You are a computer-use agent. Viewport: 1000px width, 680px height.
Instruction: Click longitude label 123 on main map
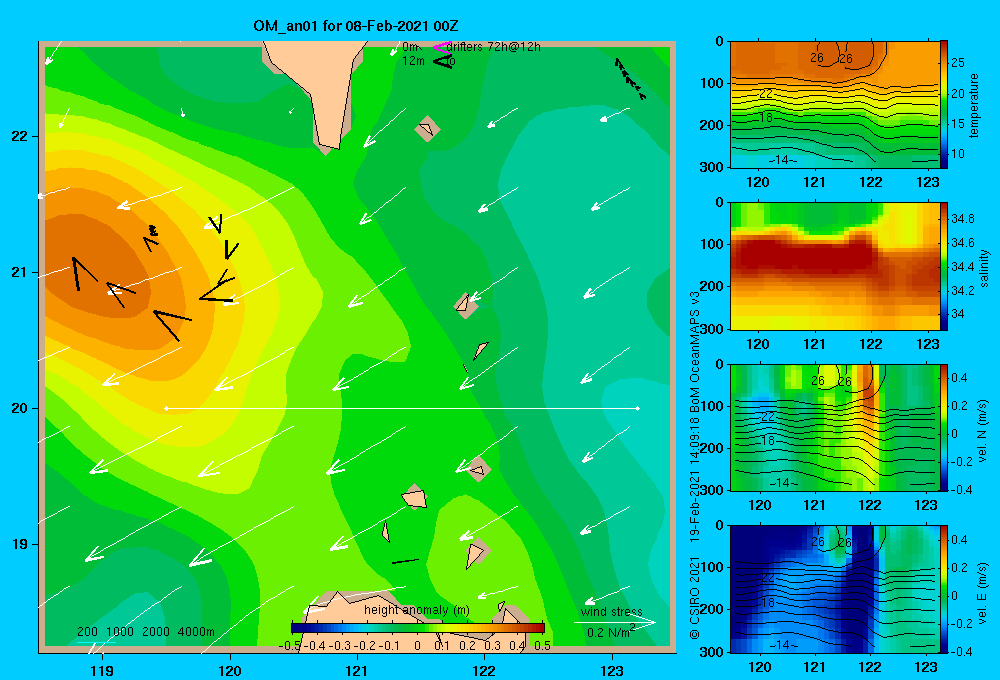click(x=612, y=670)
